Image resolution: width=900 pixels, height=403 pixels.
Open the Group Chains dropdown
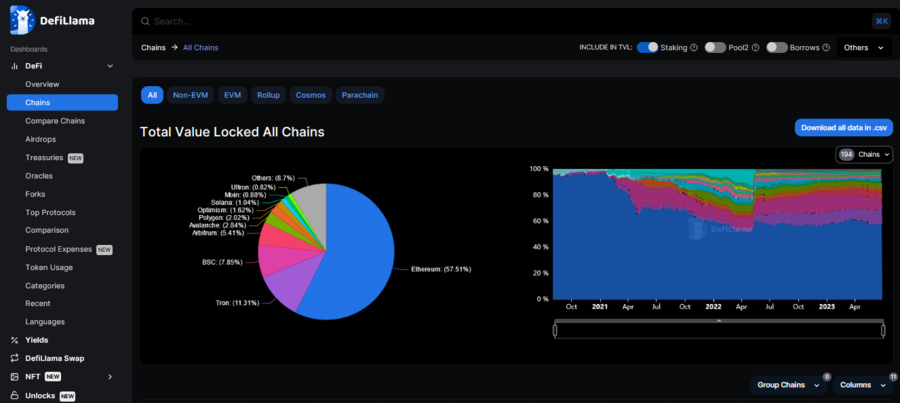(788, 385)
